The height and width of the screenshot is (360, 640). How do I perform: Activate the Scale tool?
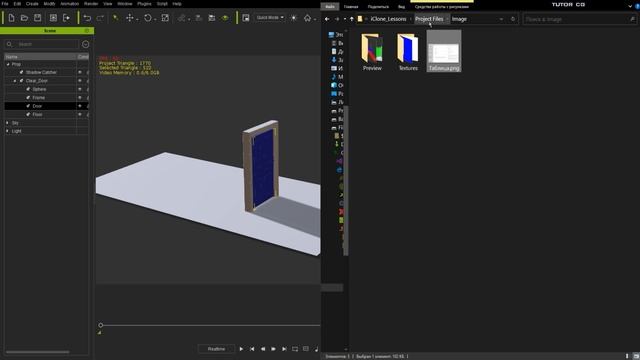(165, 18)
